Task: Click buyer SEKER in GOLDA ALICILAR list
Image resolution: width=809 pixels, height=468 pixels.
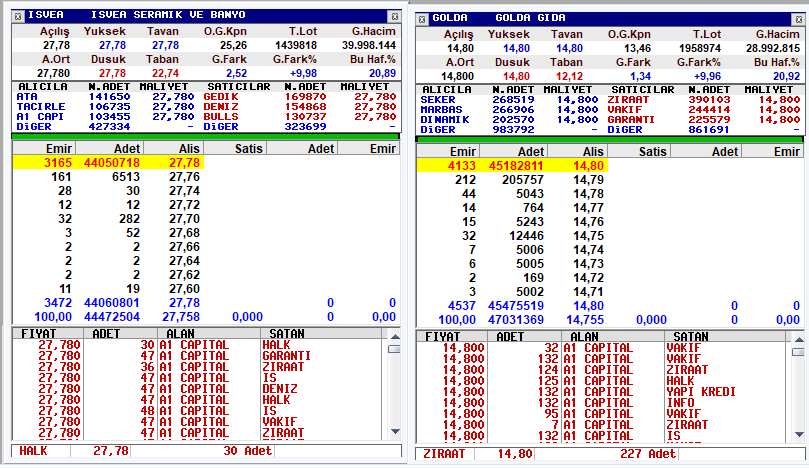Action: [438, 100]
